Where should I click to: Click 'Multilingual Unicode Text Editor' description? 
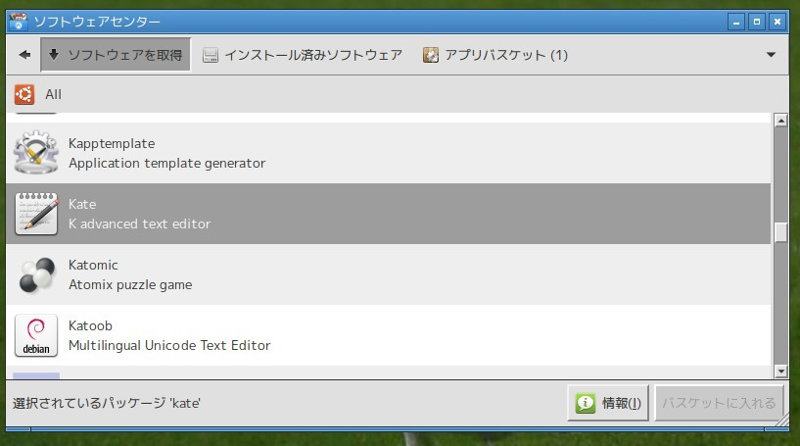point(169,345)
